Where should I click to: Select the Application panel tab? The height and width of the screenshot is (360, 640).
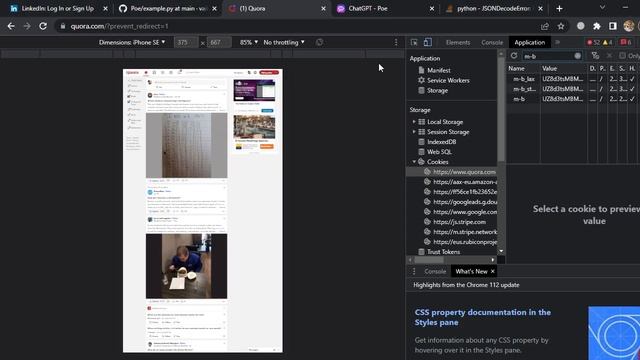point(529,42)
